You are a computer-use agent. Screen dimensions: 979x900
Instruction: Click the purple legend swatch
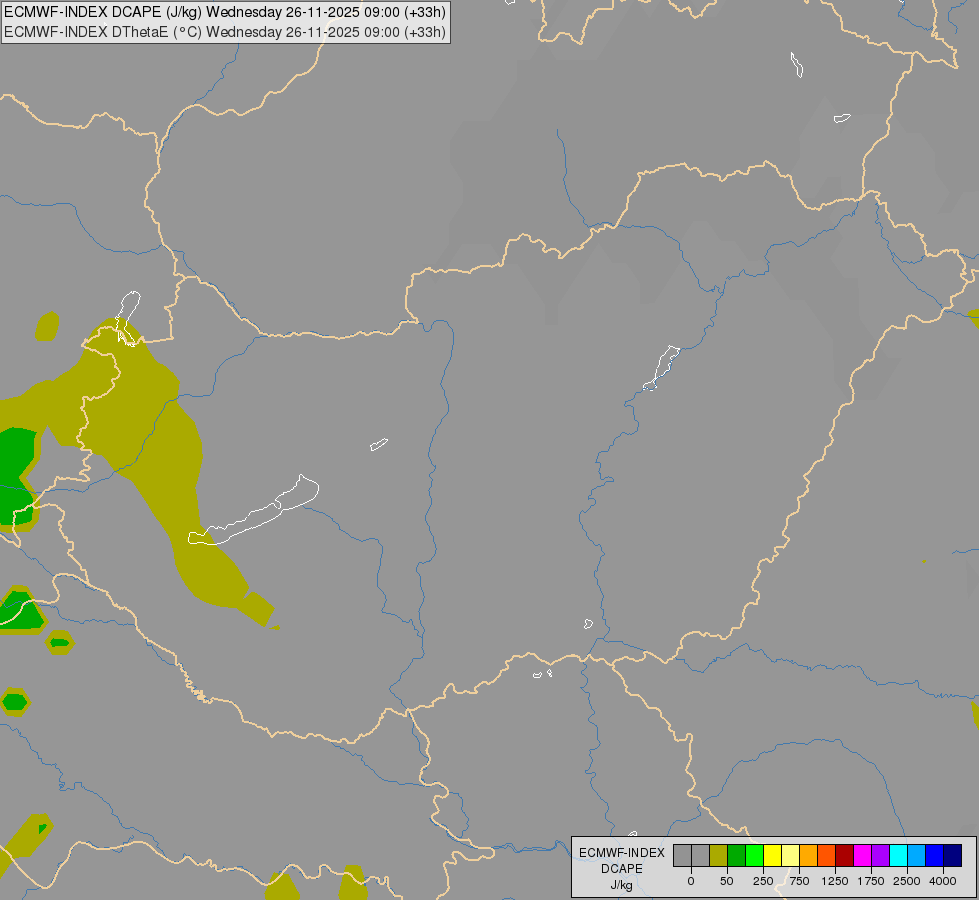click(881, 856)
